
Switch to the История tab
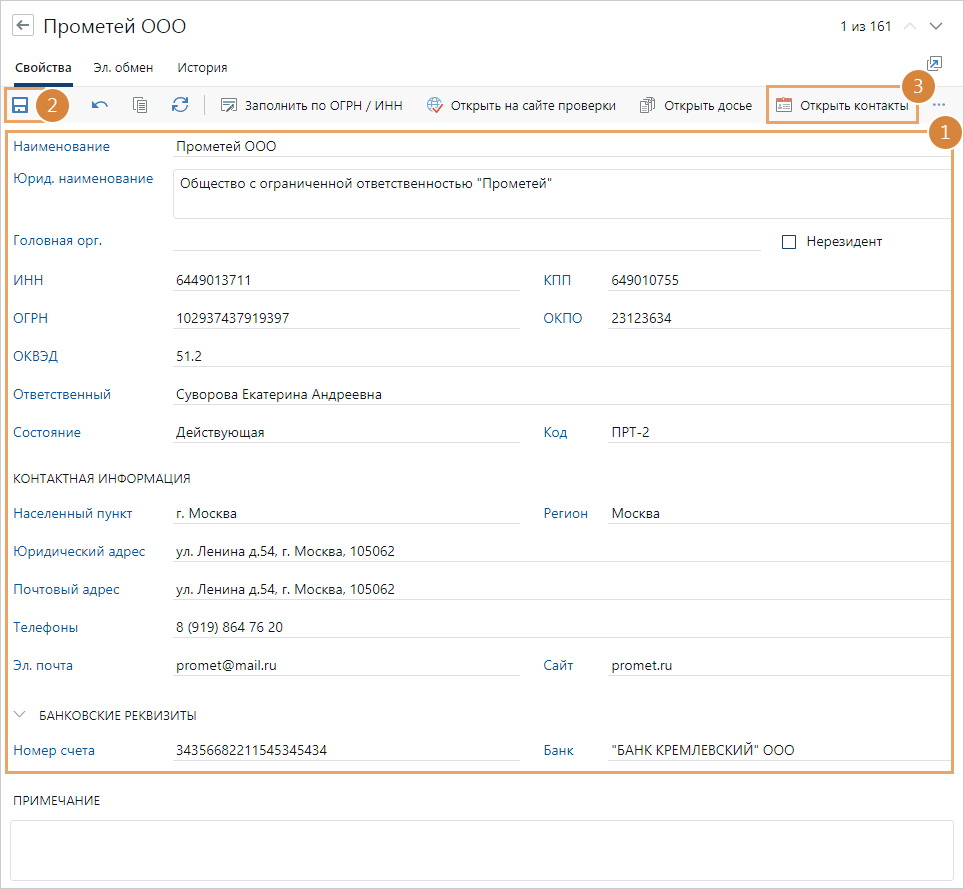point(202,68)
